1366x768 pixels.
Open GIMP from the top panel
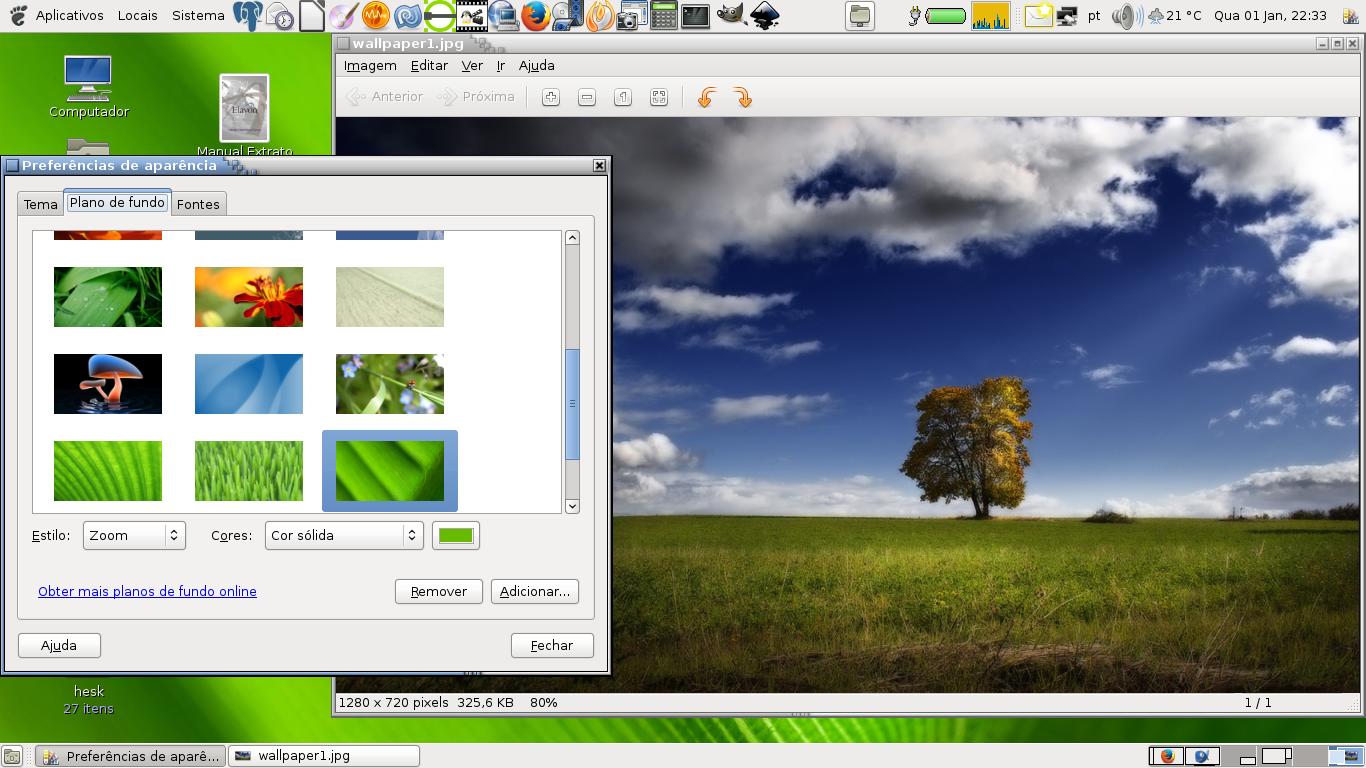point(731,15)
